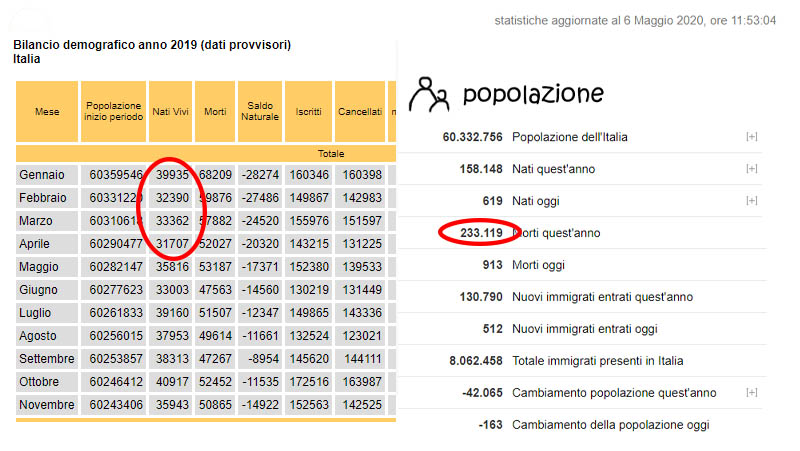Select the Popolazione inizio periodo header
This screenshot has height=451, width=800.
pyautogui.click(x=113, y=111)
